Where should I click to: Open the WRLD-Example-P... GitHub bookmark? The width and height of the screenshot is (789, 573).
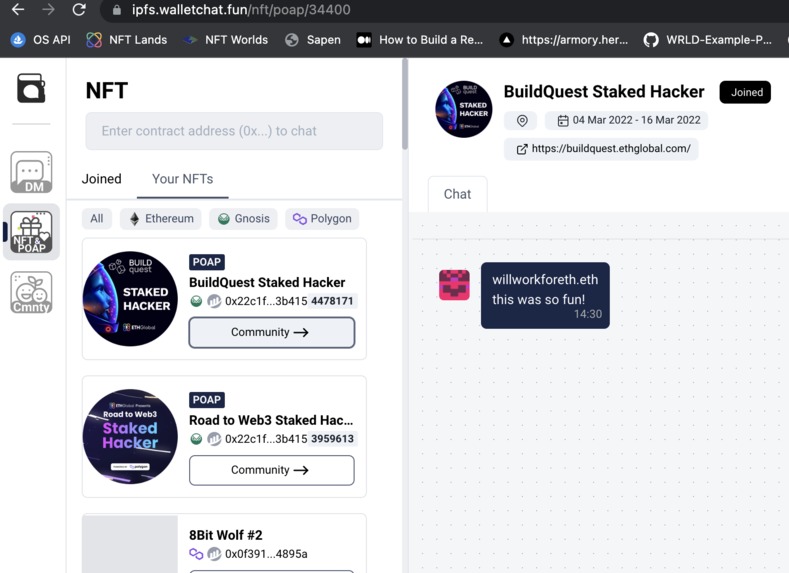click(x=707, y=40)
